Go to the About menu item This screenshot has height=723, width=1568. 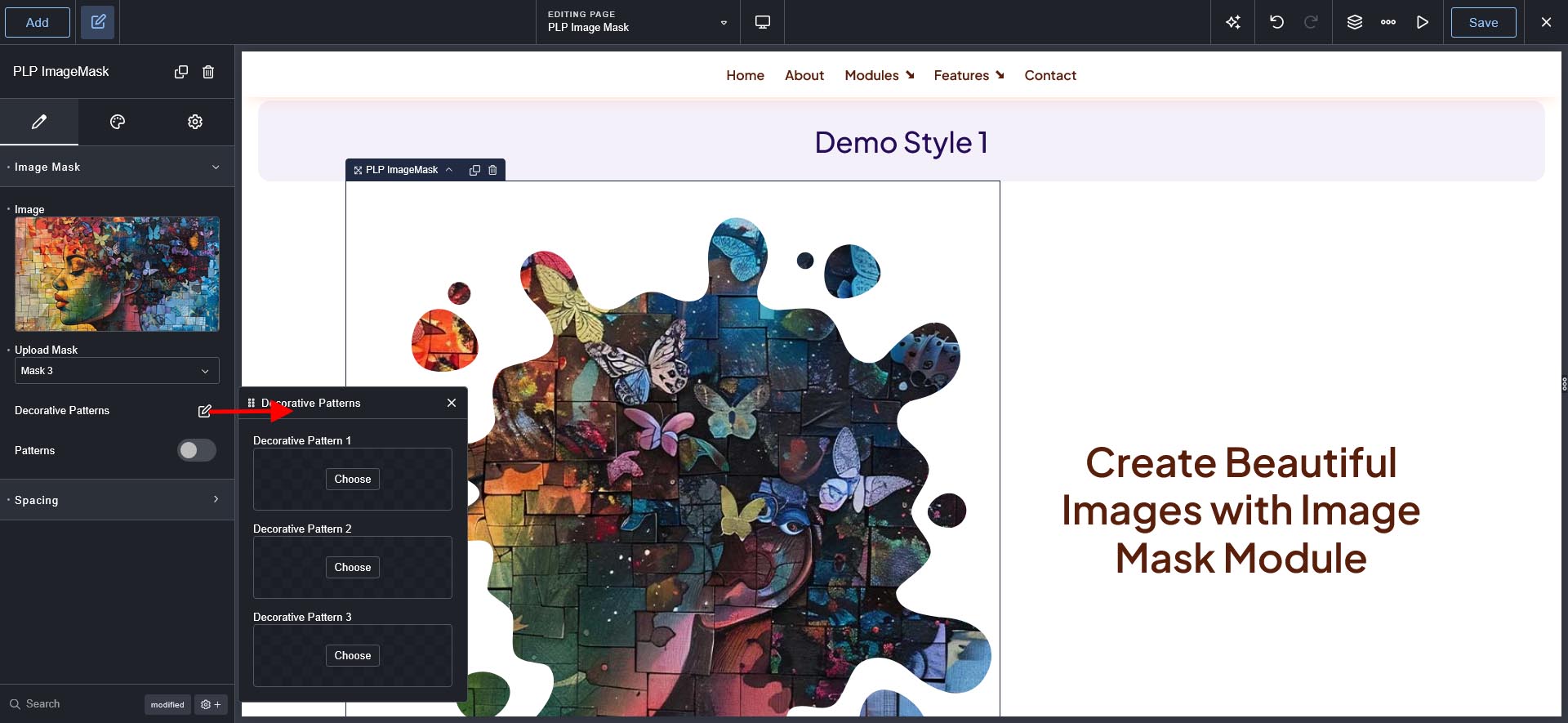point(804,75)
